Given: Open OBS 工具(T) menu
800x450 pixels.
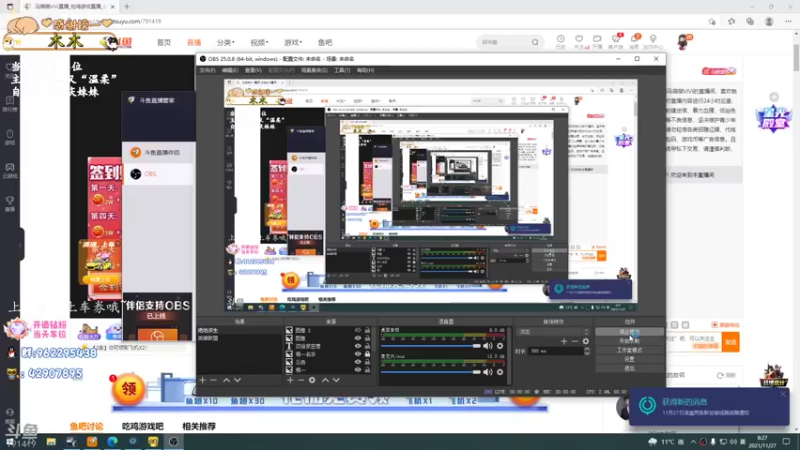Looking at the screenshot, I should click(x=342, y=70).
